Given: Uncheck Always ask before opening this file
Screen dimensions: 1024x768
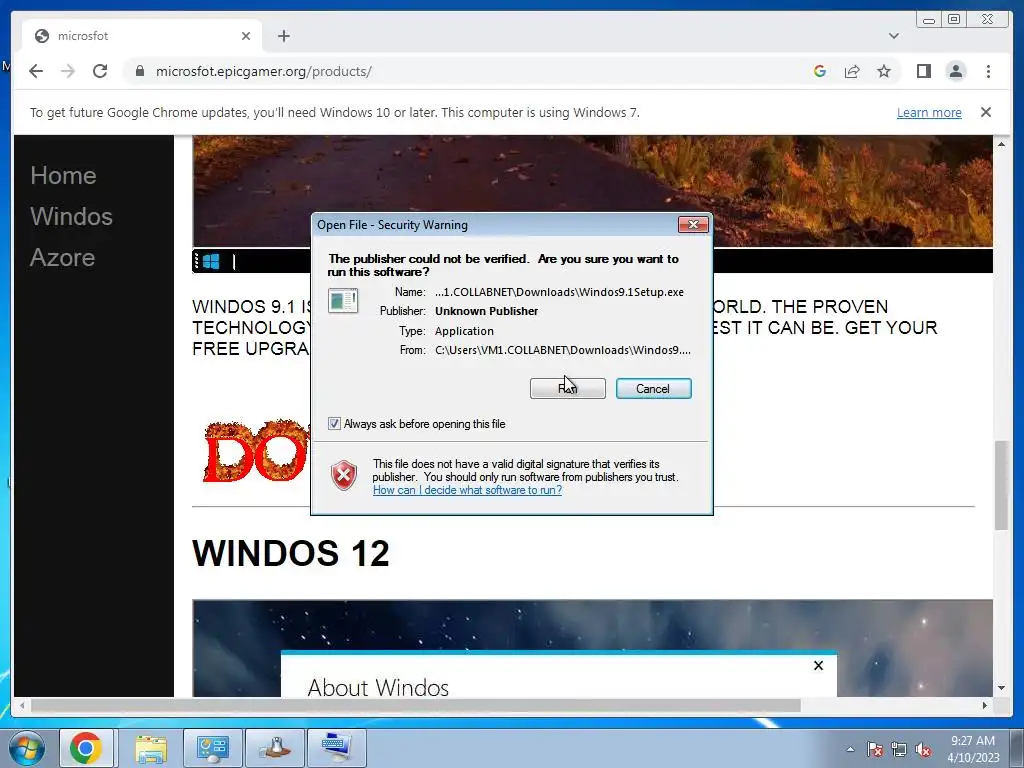Looking at the screenshot, I should 334,424.
